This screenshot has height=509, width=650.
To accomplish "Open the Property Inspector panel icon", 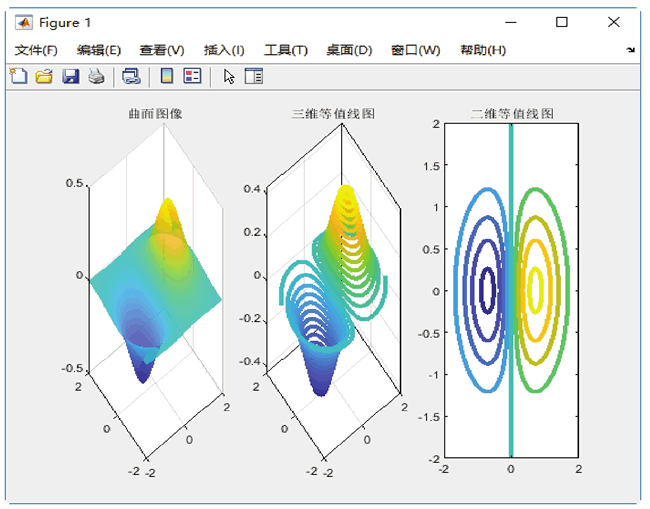I will [x=254, y=76].
